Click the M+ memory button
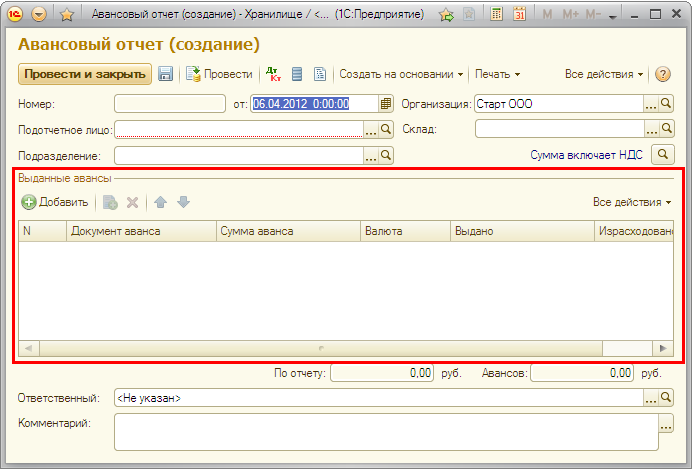 571,15
